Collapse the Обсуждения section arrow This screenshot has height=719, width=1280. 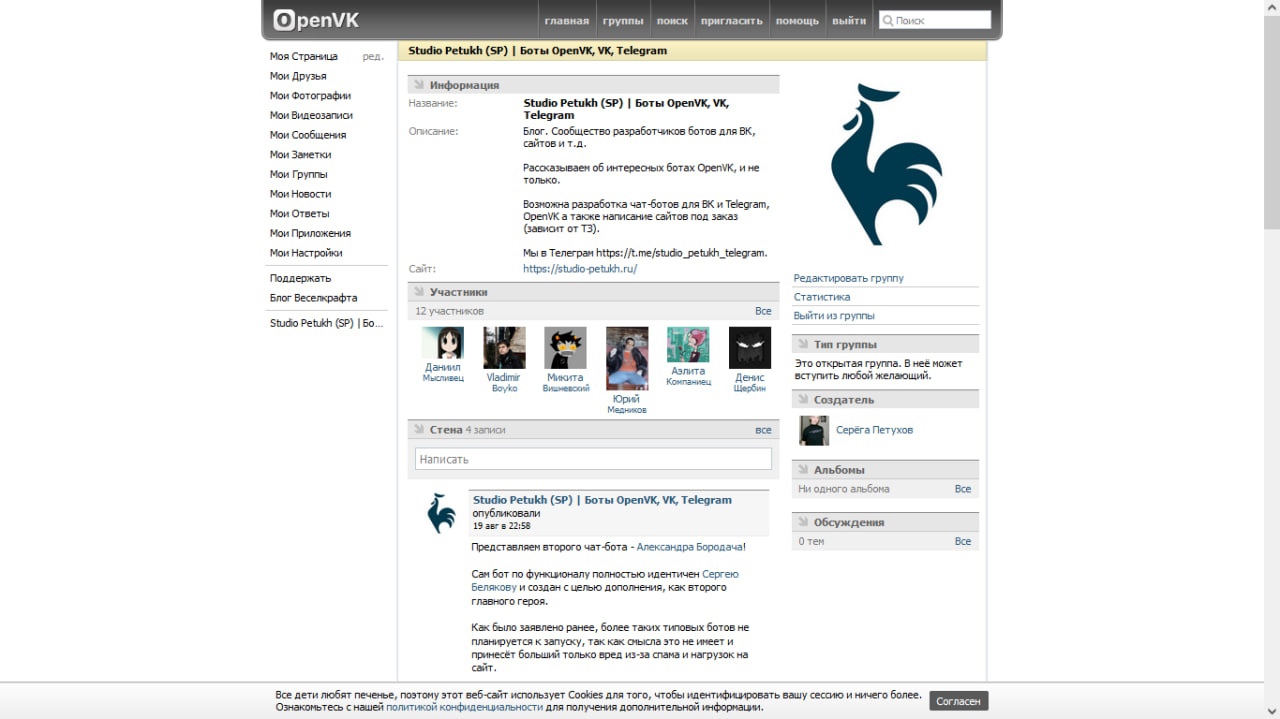tap(803, 523)
